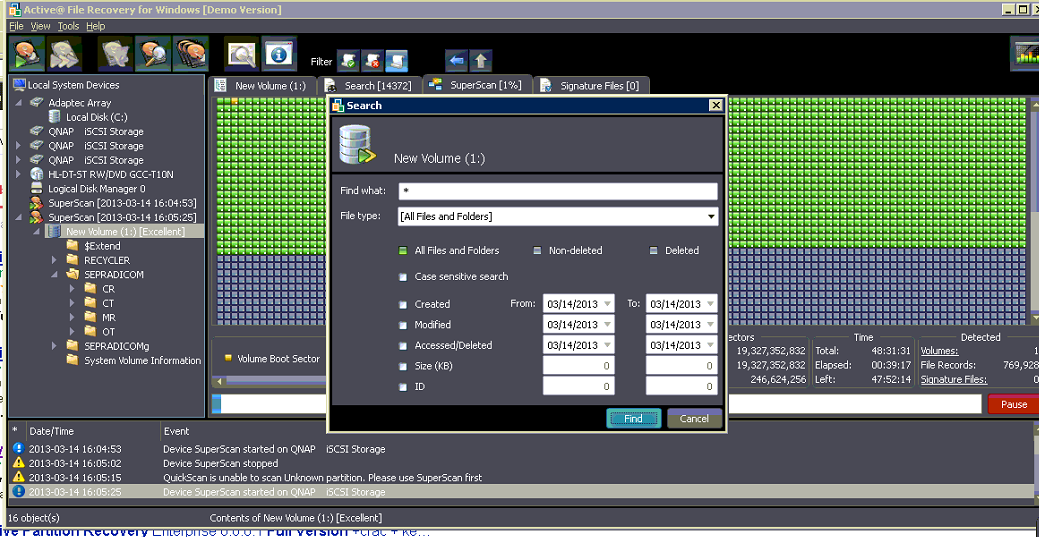Select SuperScan [2013-03-14 16:04:53] result
Image resolution: width=1039 pixels, height=537 pixels.
[122, 203]
